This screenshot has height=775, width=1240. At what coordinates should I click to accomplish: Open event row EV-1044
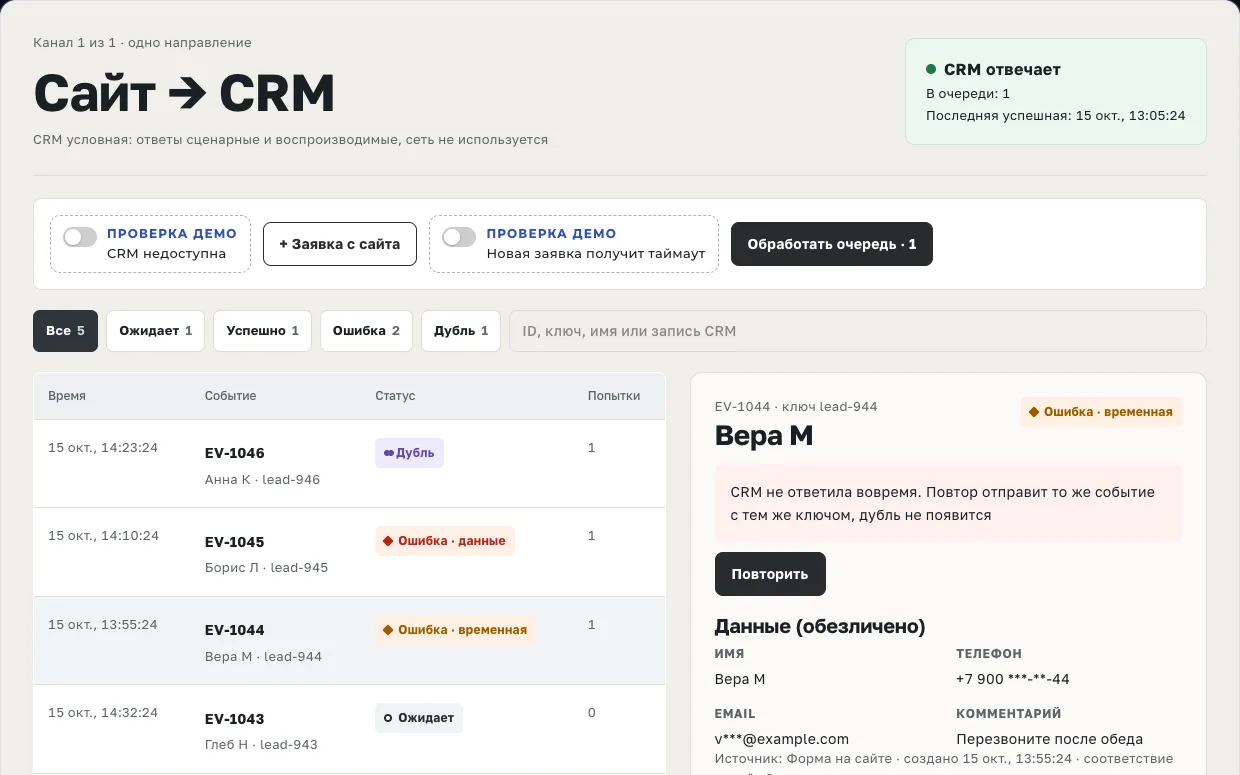[349, 641]
